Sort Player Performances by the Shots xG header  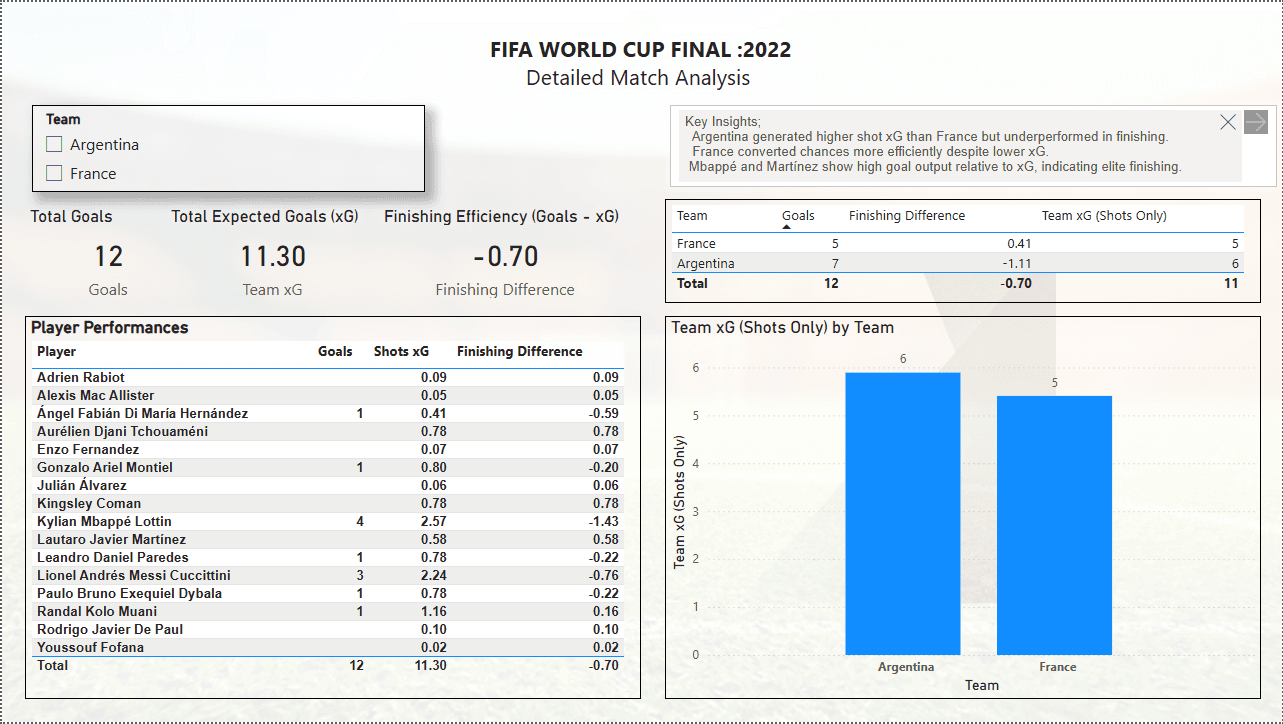(x=401, y=352)
